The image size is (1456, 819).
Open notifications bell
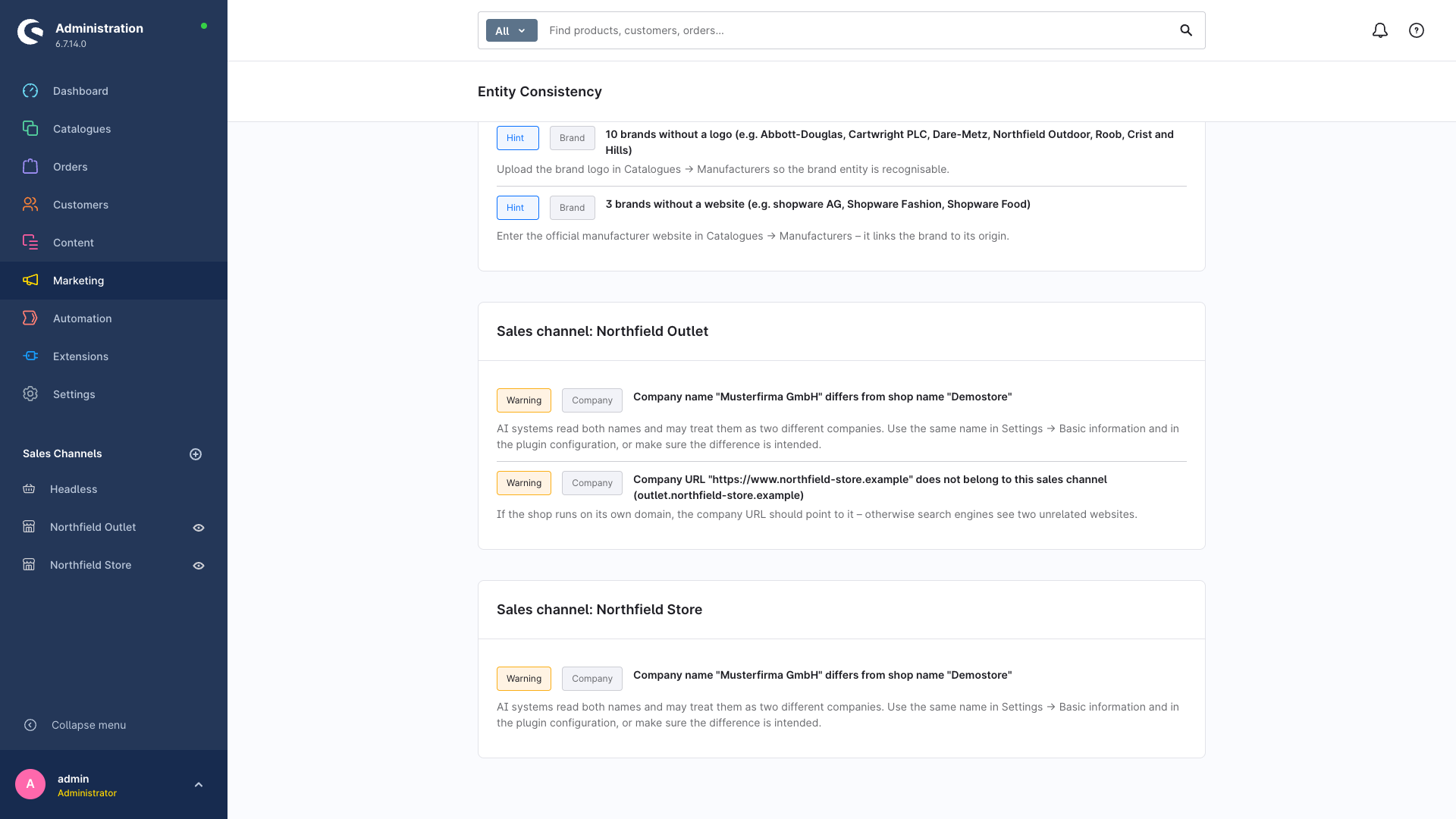point(1380,30)
